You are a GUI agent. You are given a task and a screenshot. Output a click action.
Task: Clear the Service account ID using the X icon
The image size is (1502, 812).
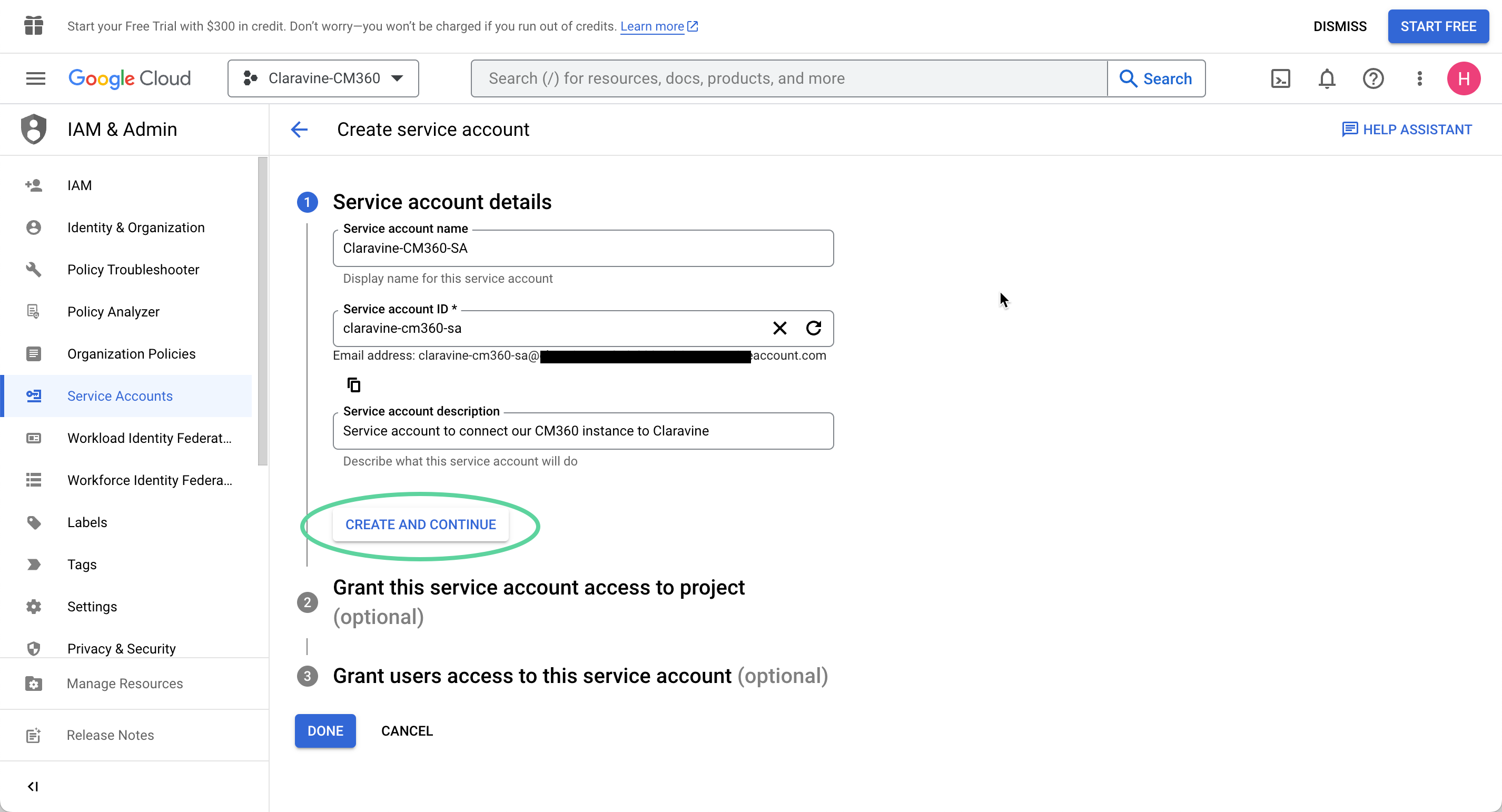[x=779, y=328]
